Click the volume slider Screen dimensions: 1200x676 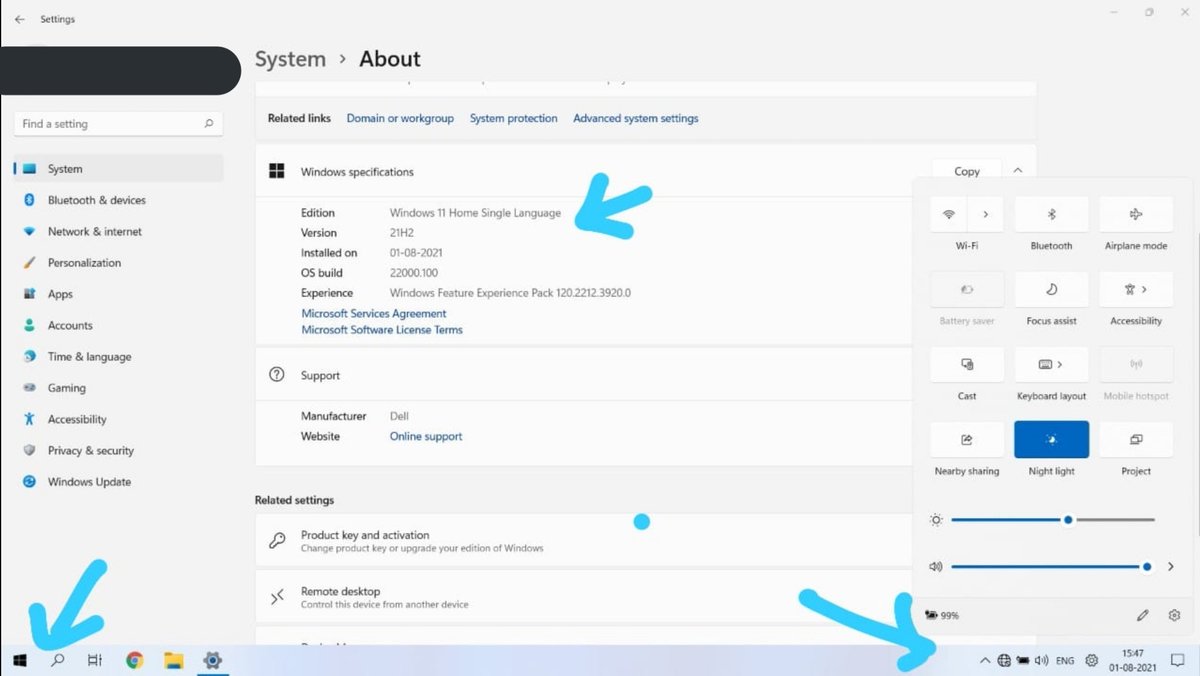click(x=1050, y=566)
